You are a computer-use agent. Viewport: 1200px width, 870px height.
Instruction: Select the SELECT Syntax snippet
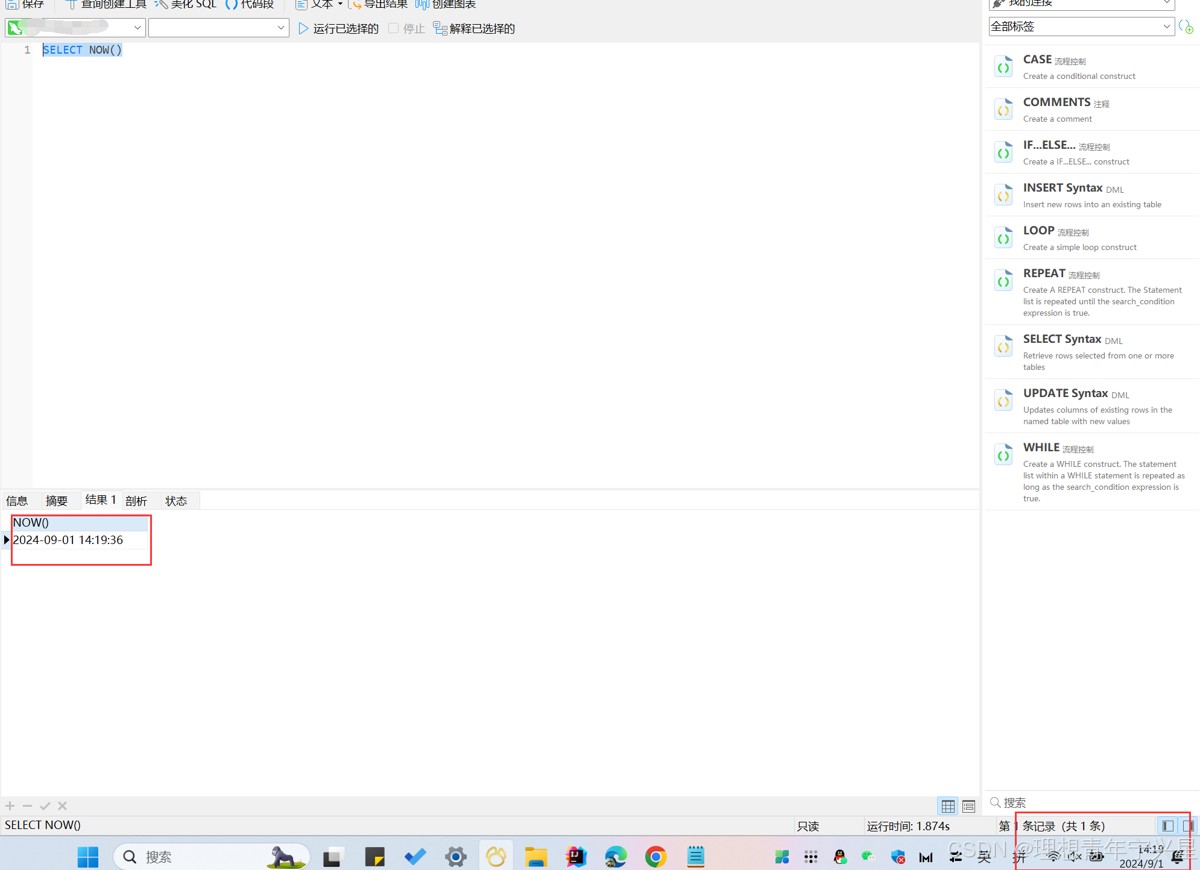pos(1091,352)
